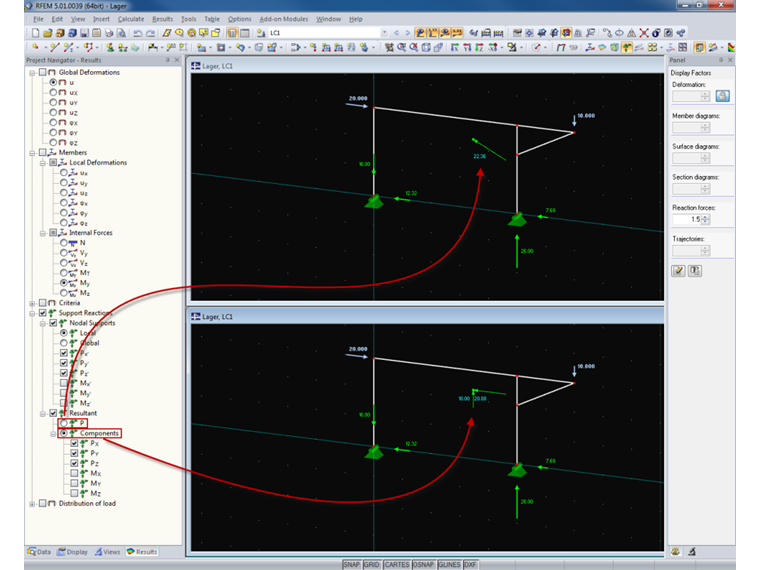Click the New Nodal Support icon

click(x=110, y=47)
